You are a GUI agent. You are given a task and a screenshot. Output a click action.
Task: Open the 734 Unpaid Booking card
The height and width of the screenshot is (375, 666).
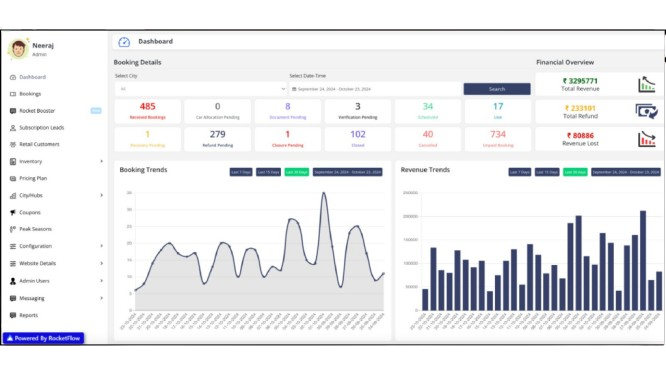coord(498,139)
